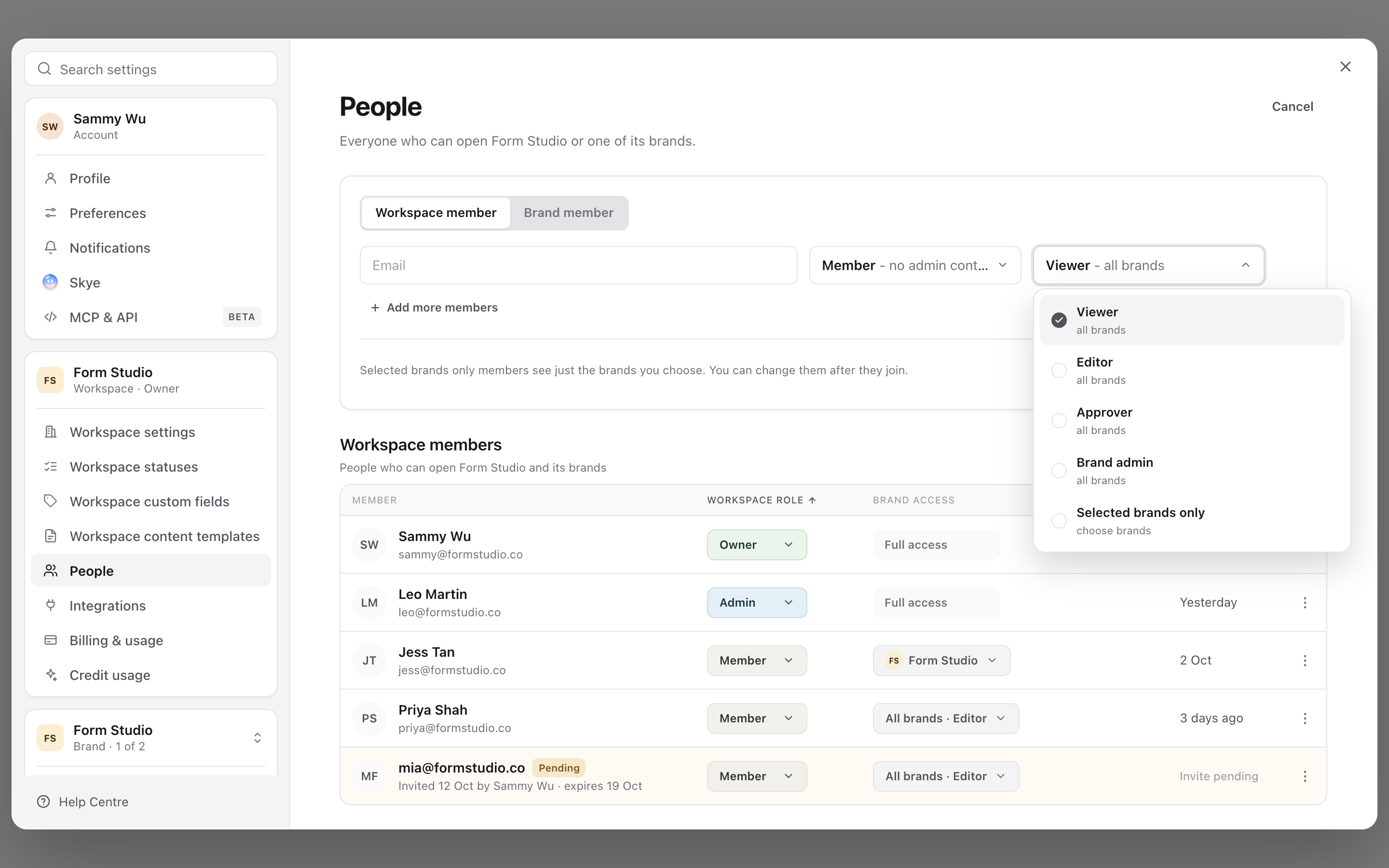Switch to the Workspace member tab
The height and width of the screenshot is (868, 1389).
coord(436,213)
